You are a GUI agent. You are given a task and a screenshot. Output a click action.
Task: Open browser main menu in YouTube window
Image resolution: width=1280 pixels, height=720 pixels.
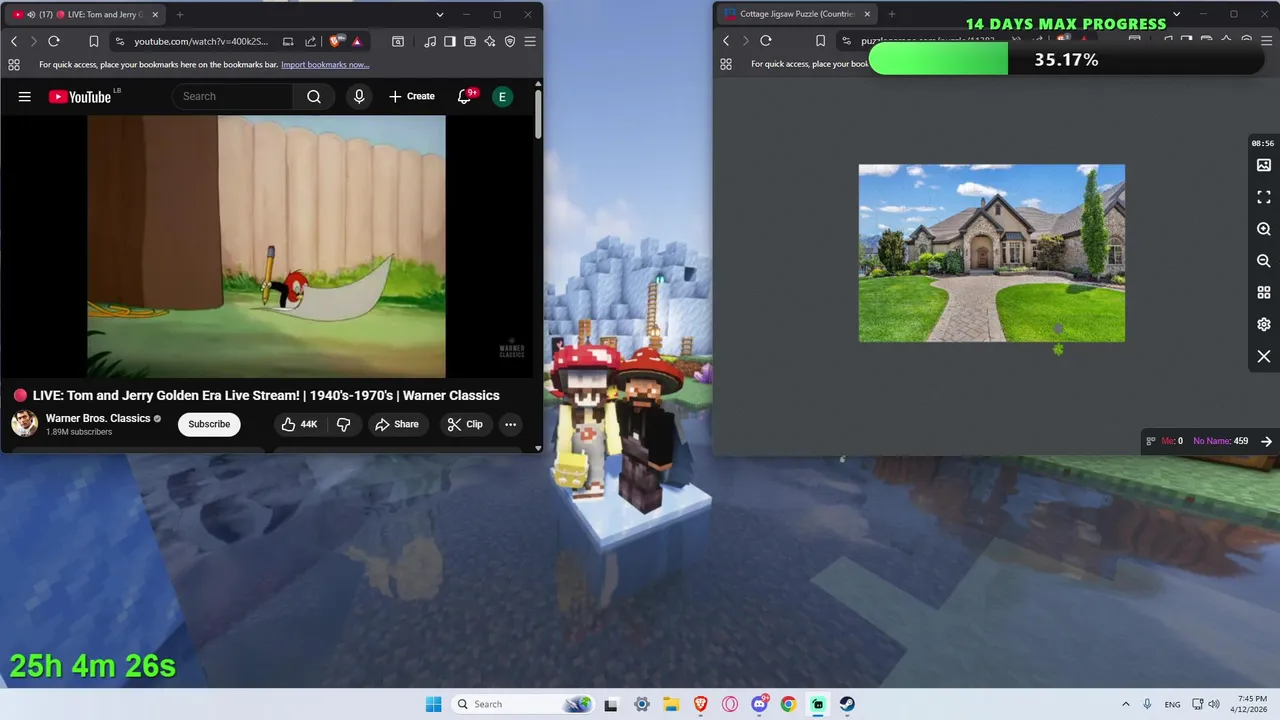click(530, 41)
